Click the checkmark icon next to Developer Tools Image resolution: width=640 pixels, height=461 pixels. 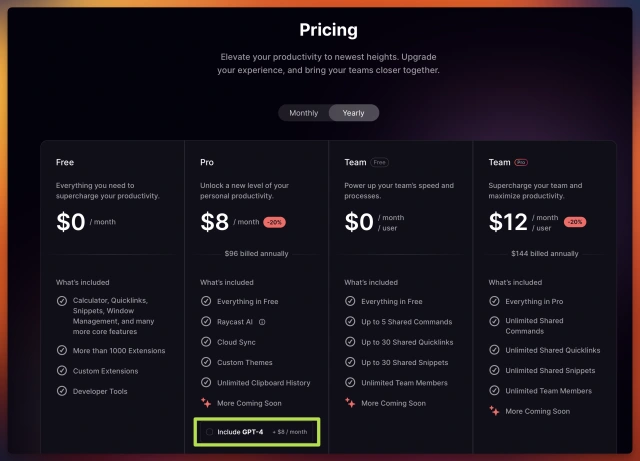62,391
